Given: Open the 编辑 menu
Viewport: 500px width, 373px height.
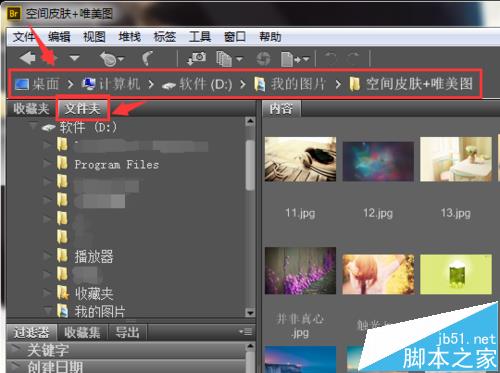Looking at the screenshot, I should (59, 36).
